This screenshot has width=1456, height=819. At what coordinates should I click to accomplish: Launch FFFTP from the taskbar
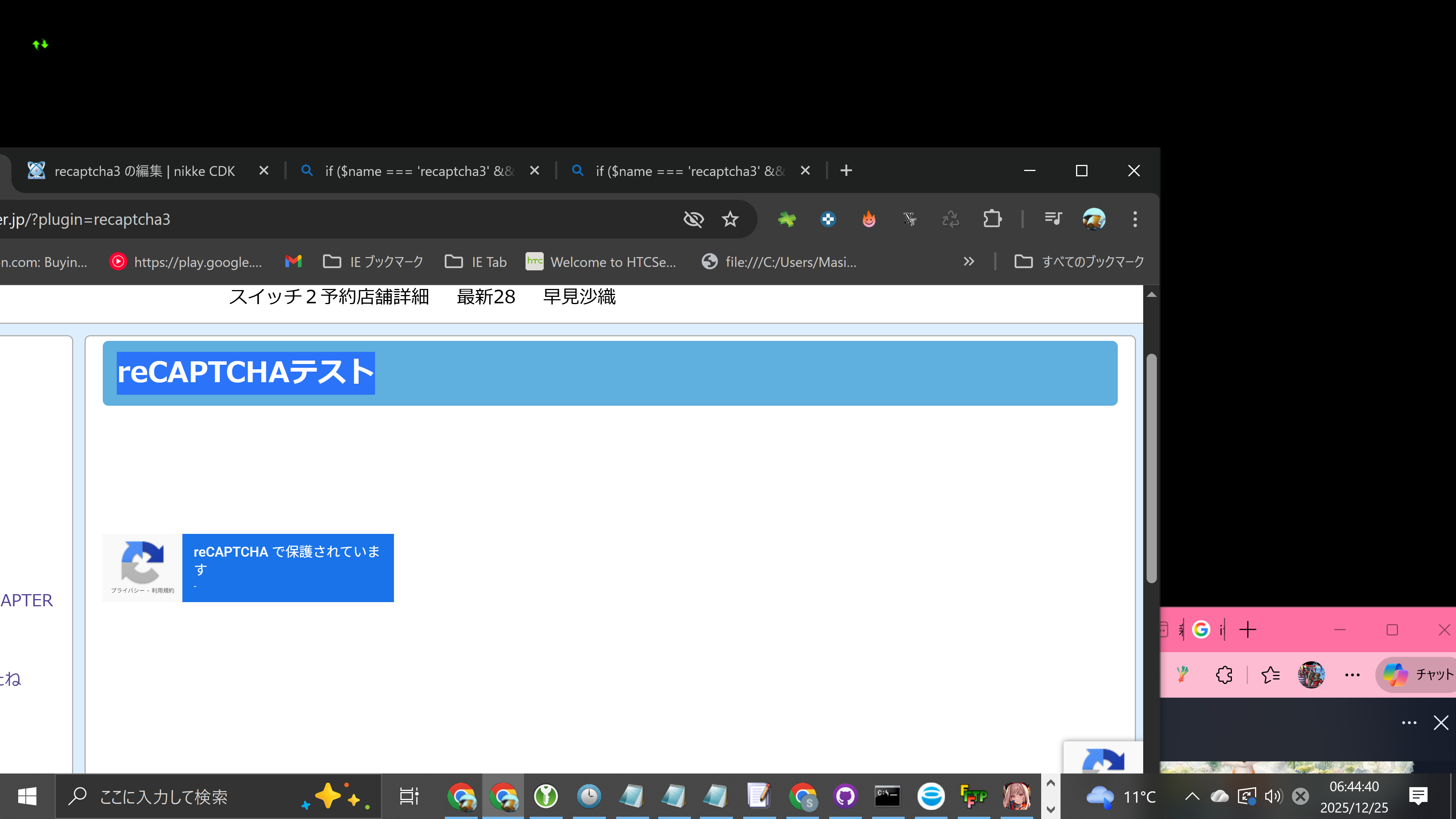(x=973, y=796)
